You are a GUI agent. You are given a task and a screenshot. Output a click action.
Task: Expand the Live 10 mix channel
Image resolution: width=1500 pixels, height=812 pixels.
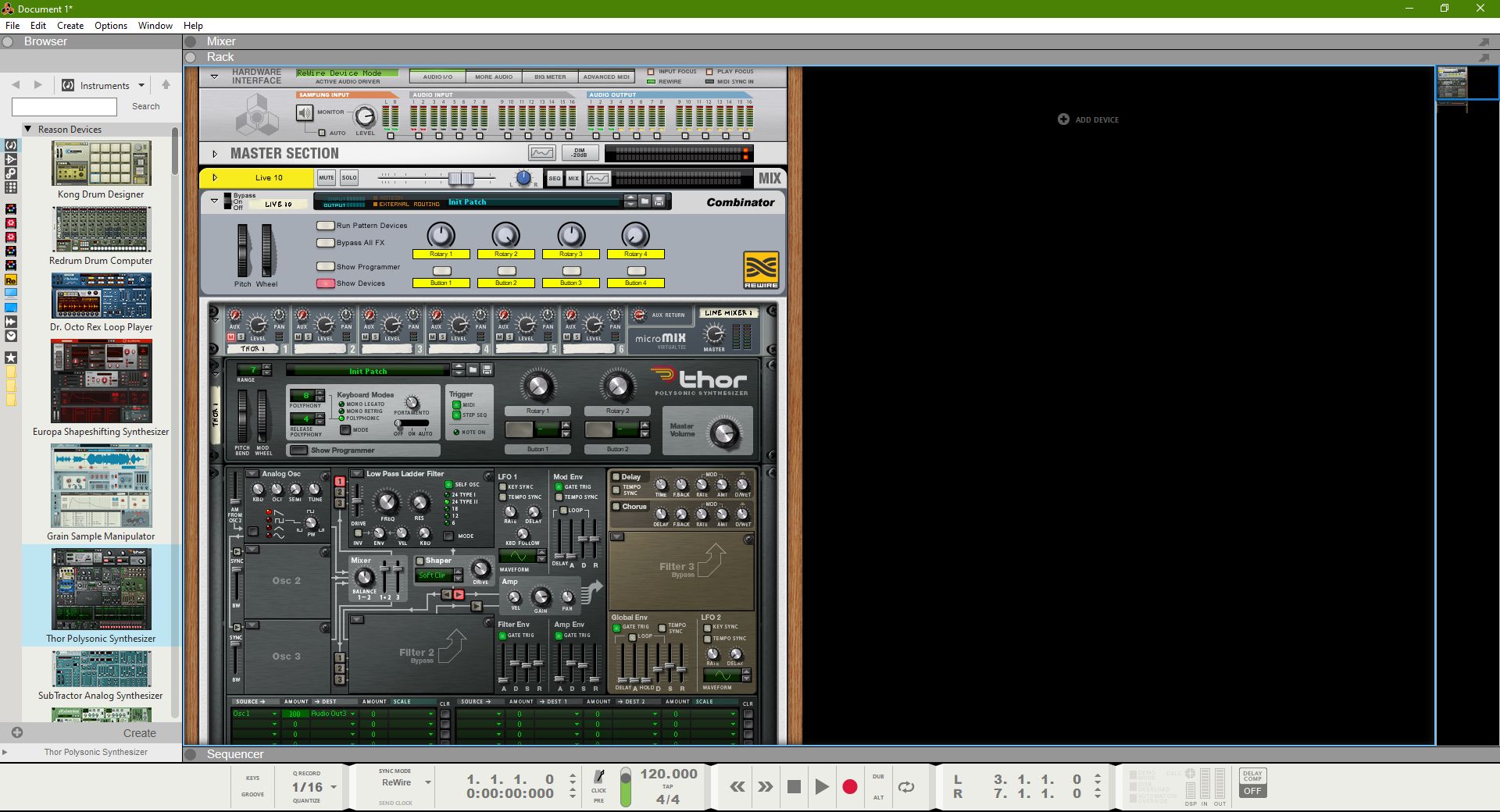(x=215, y=178)
